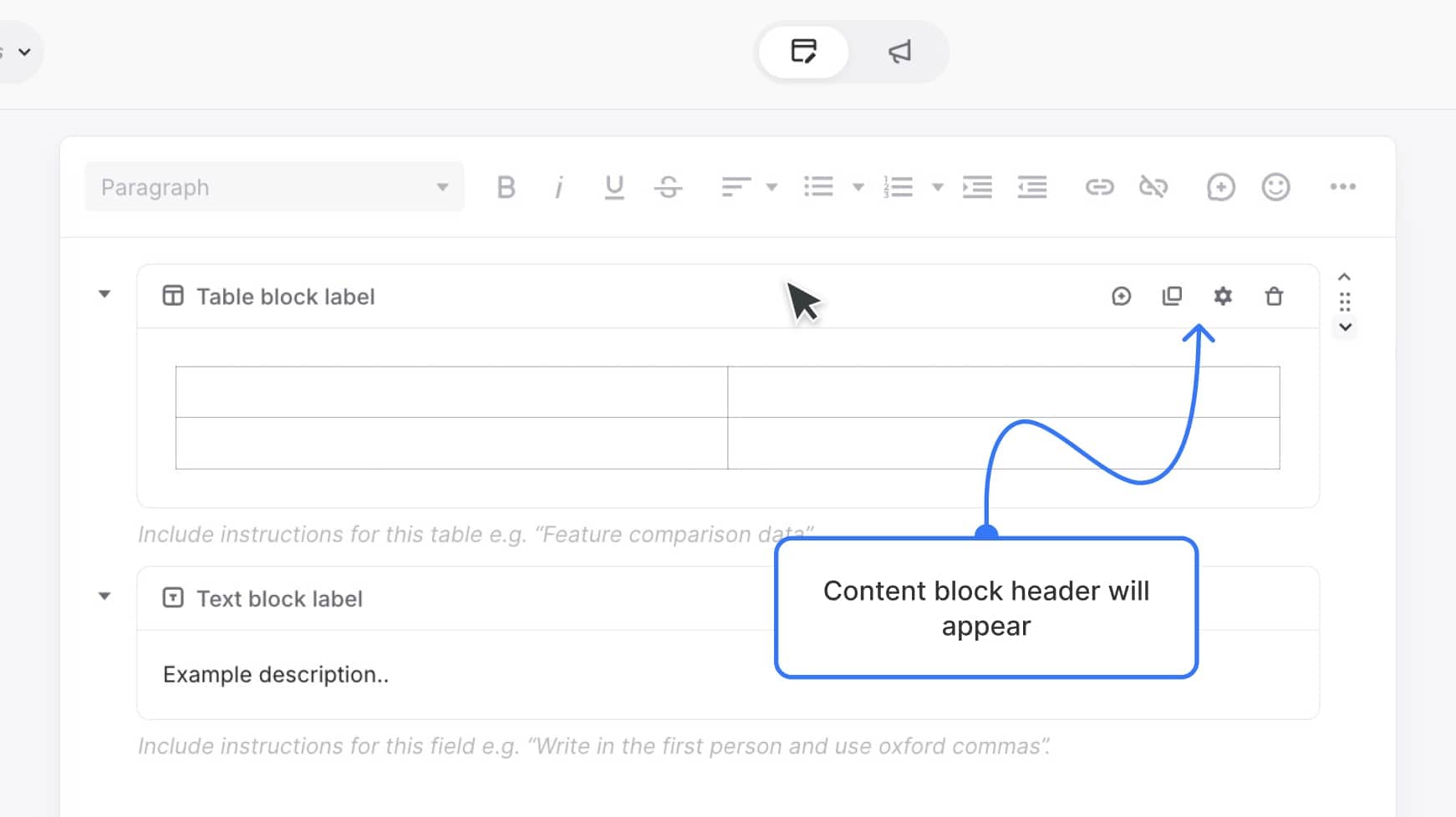Toggle italic formatting
1456x817 pixels.
point(559,187)
